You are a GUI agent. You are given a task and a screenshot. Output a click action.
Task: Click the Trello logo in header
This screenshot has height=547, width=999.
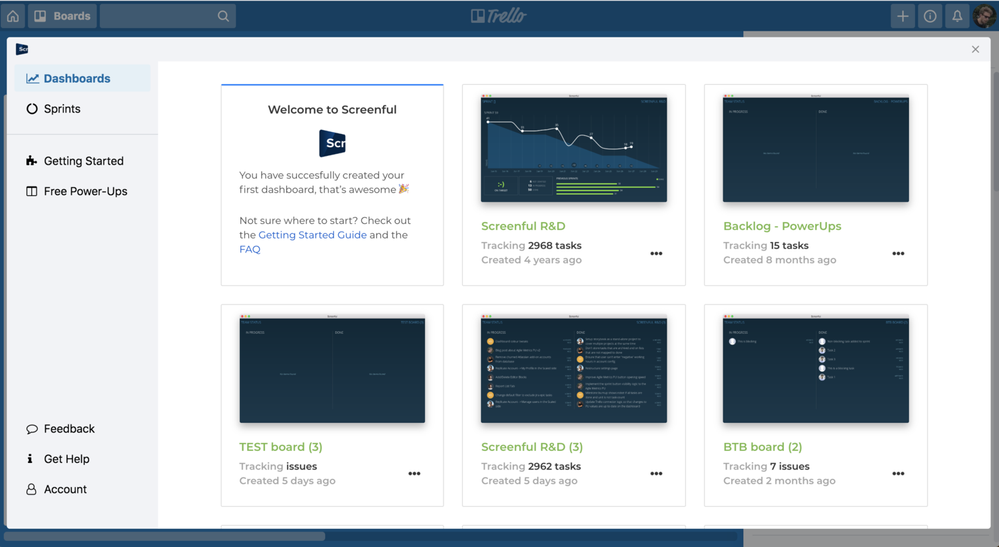[x=499, y=16]
